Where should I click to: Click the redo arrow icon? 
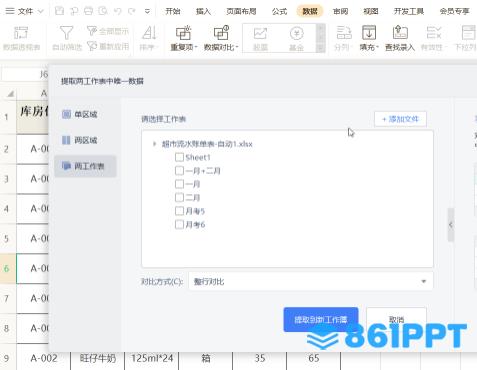click(x=132, y=11)
